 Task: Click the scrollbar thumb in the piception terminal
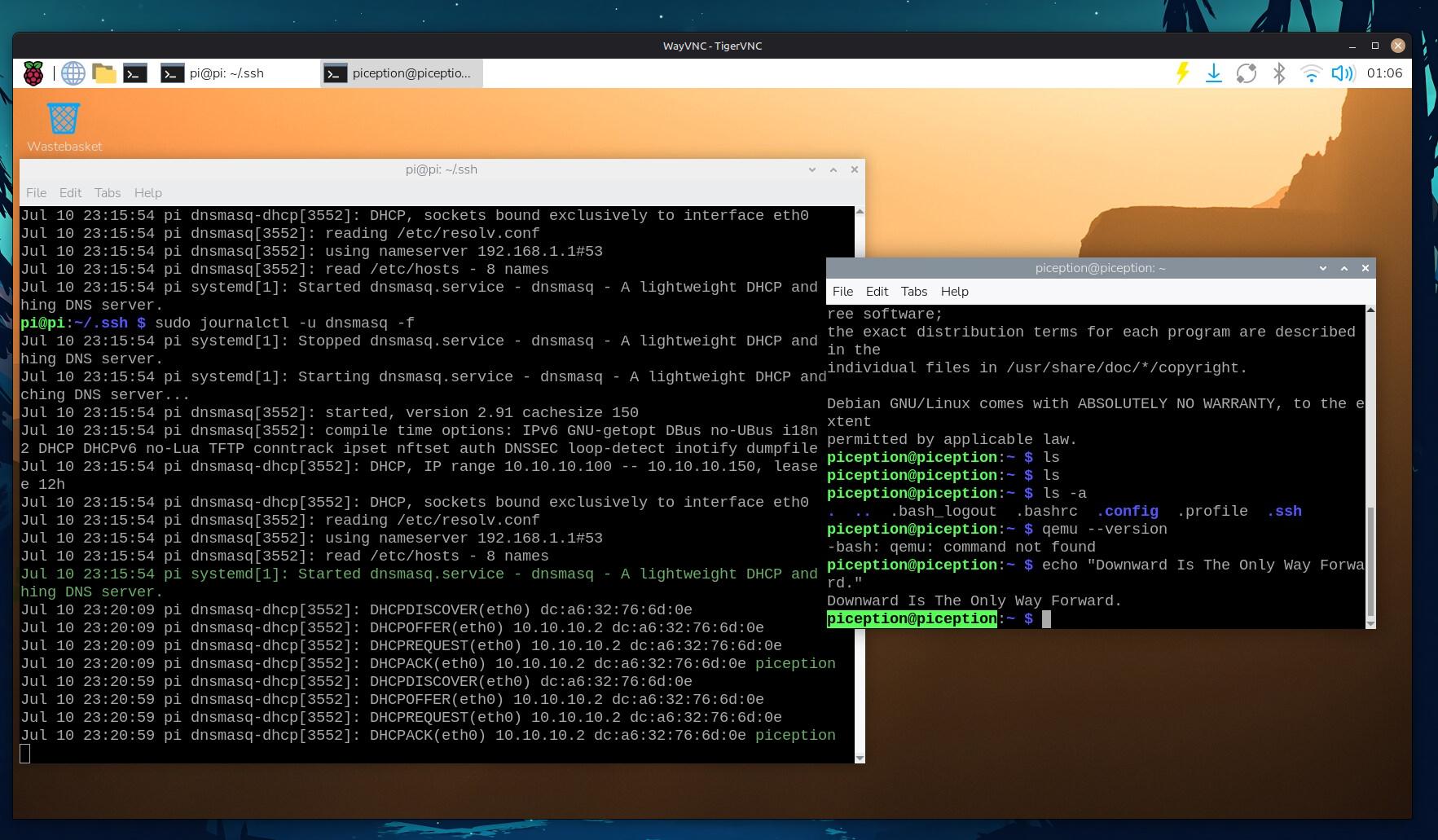[1370, 561]
